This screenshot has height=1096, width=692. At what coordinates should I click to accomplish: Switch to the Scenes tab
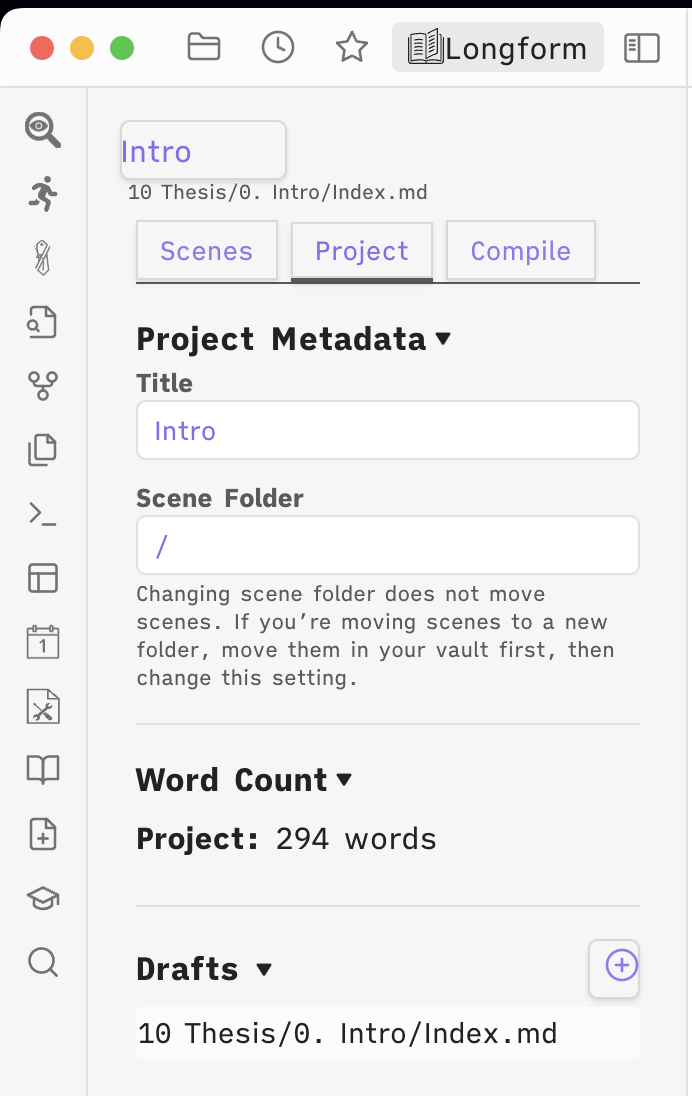tap(206, 251)
